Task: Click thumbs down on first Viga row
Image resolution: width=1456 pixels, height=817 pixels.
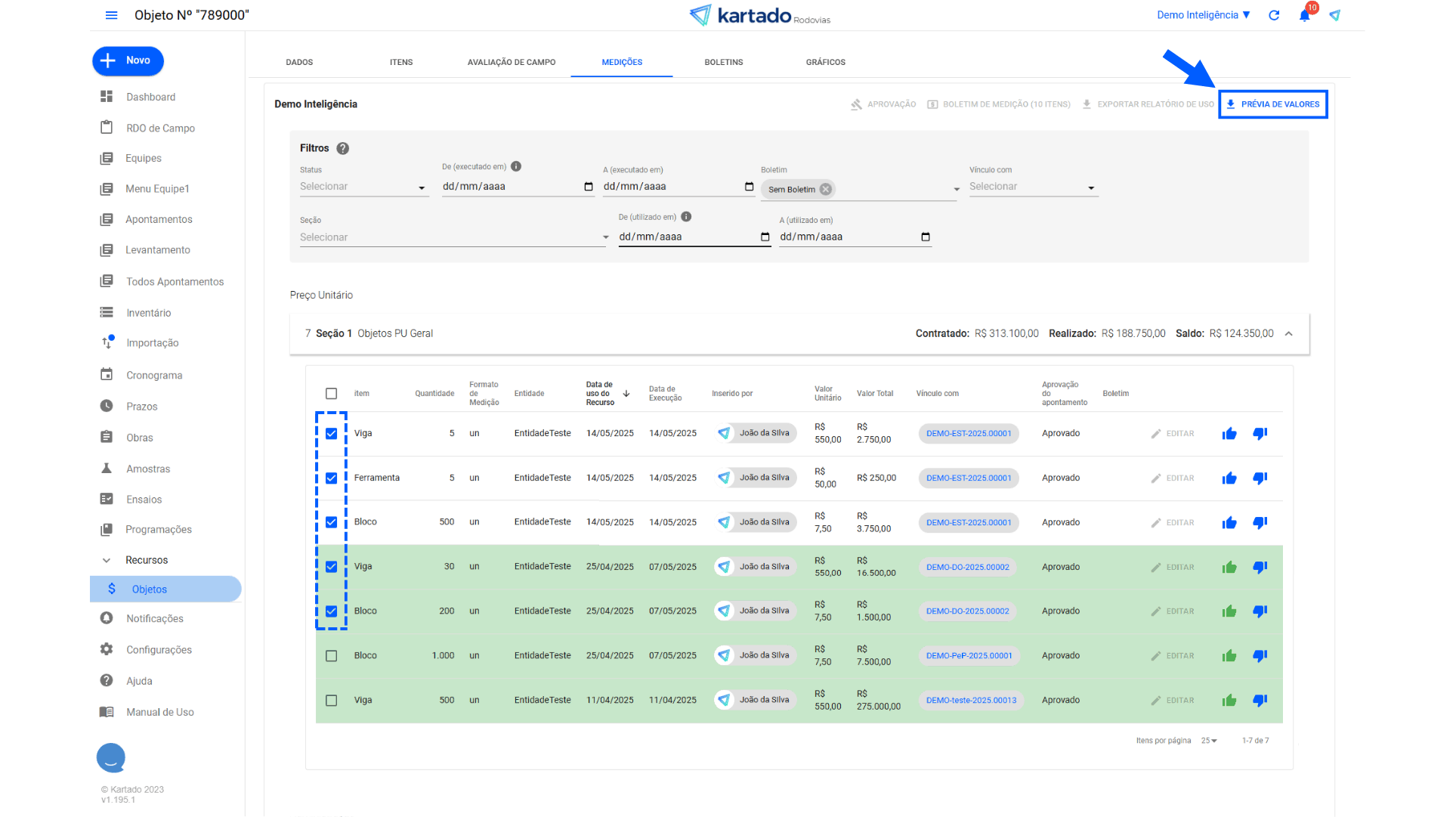Action: [x=1260, y=434]
